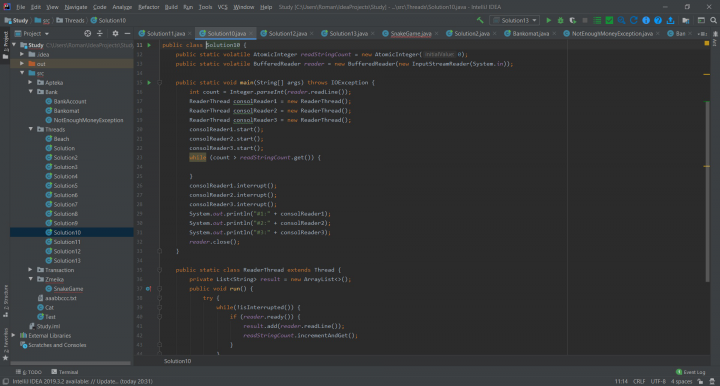
Task: Show the hidden editor tabs list
Action: tap(702, 34)
